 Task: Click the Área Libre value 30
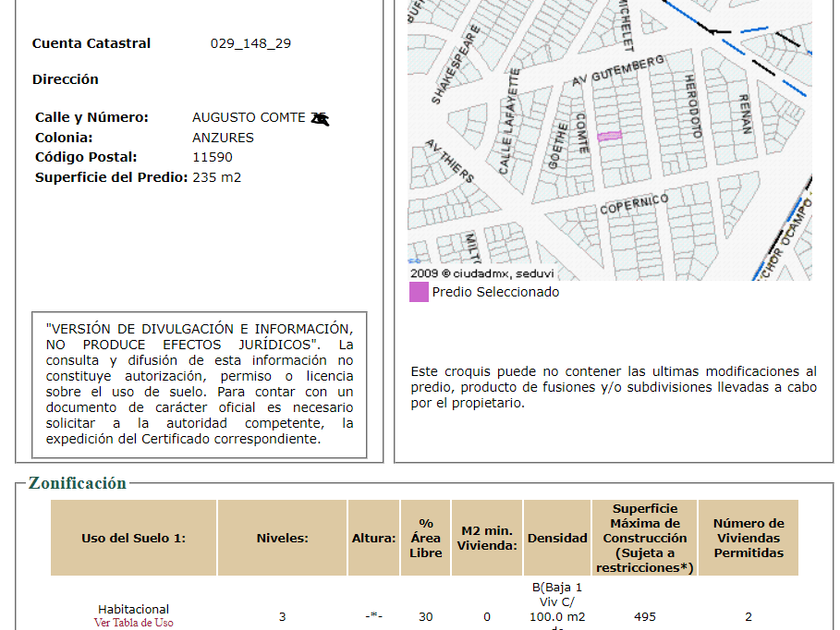tap(426, 617)
